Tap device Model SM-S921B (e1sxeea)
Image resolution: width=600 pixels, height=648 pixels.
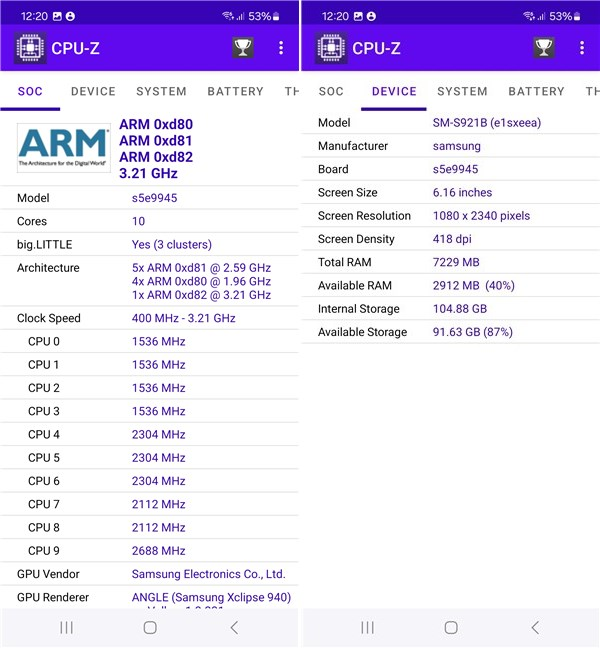pos(487,123)
